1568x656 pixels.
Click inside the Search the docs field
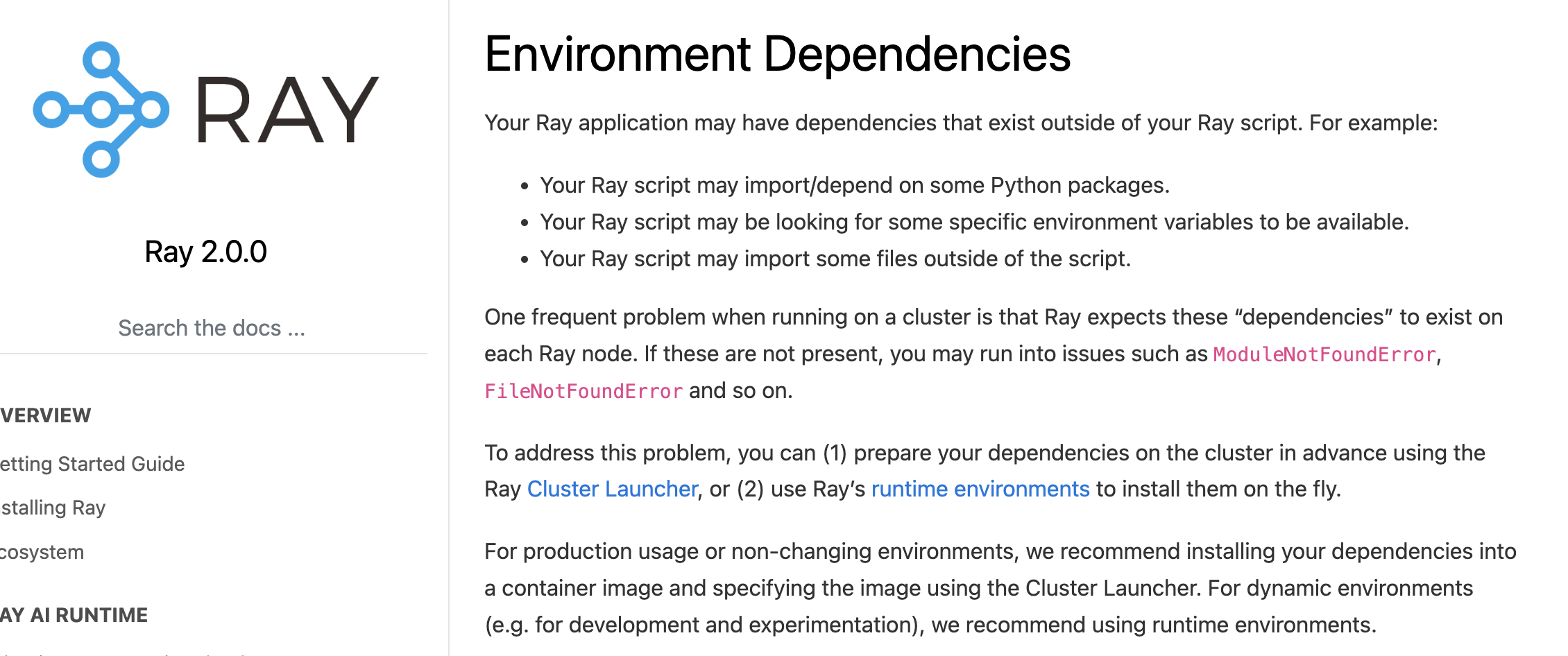[x=211, y=327]
